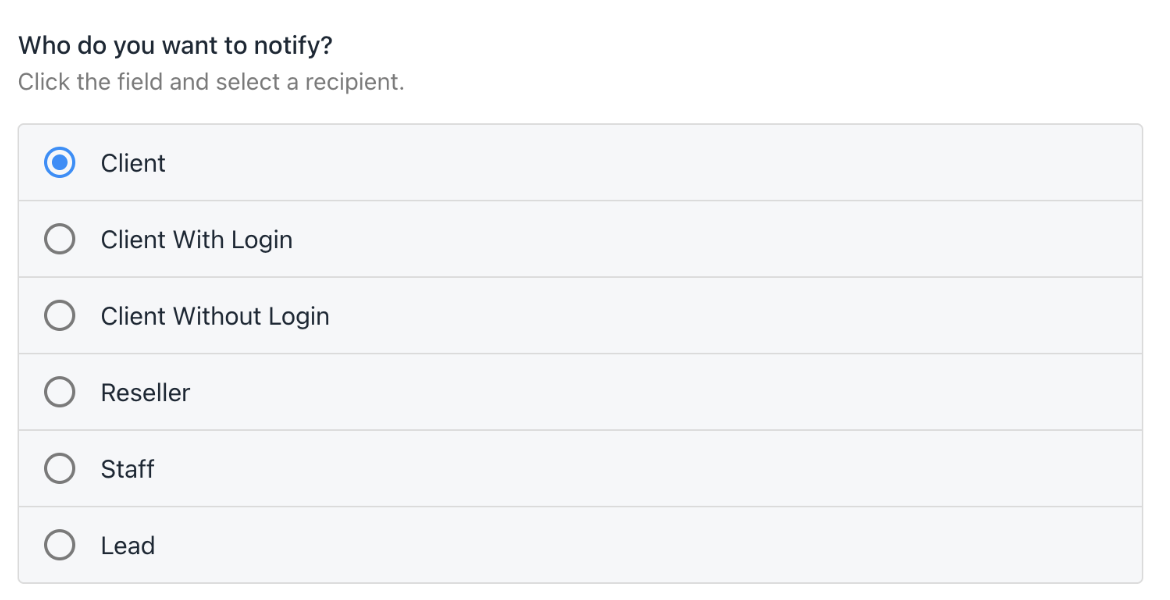Select the Lead radio button
The image size is (1170, 600).
(x=60, y=545)
